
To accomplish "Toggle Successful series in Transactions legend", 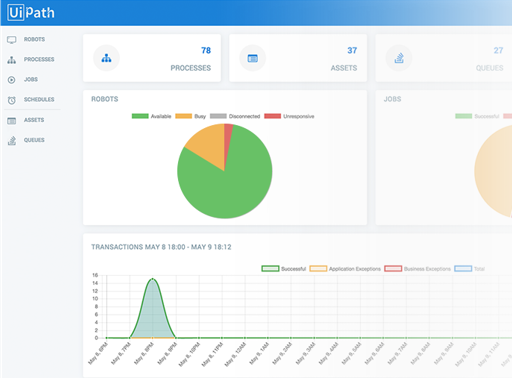I will [x=284, y=269].
